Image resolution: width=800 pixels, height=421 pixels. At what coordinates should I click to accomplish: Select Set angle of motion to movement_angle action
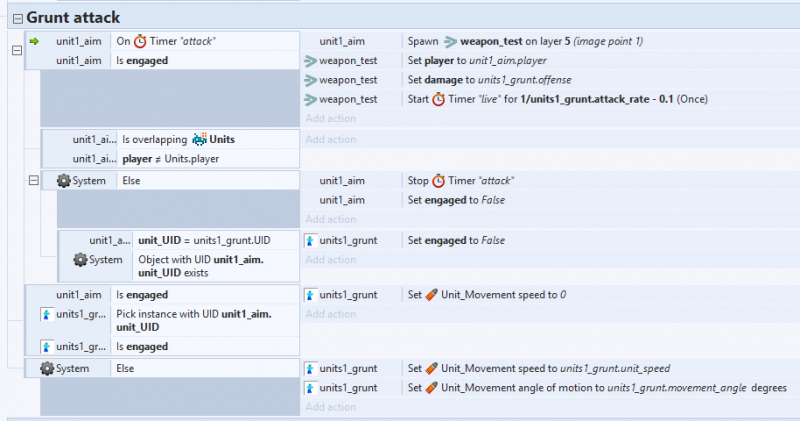[x=597, y=388]
